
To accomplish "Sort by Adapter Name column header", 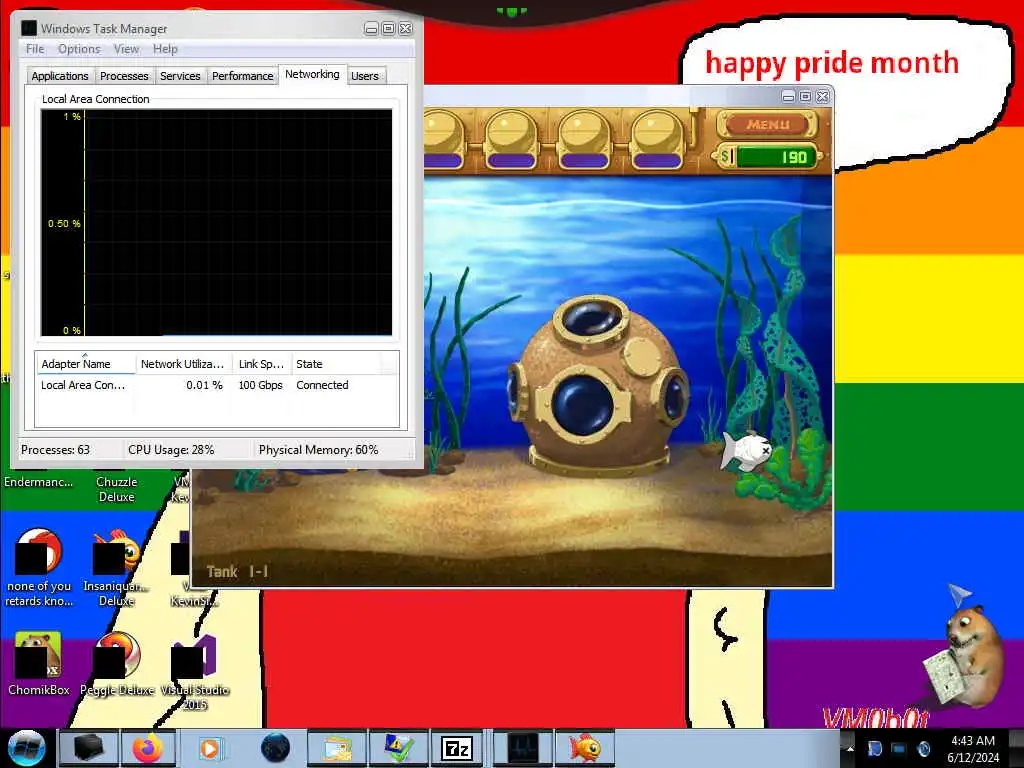I will 85,364.
